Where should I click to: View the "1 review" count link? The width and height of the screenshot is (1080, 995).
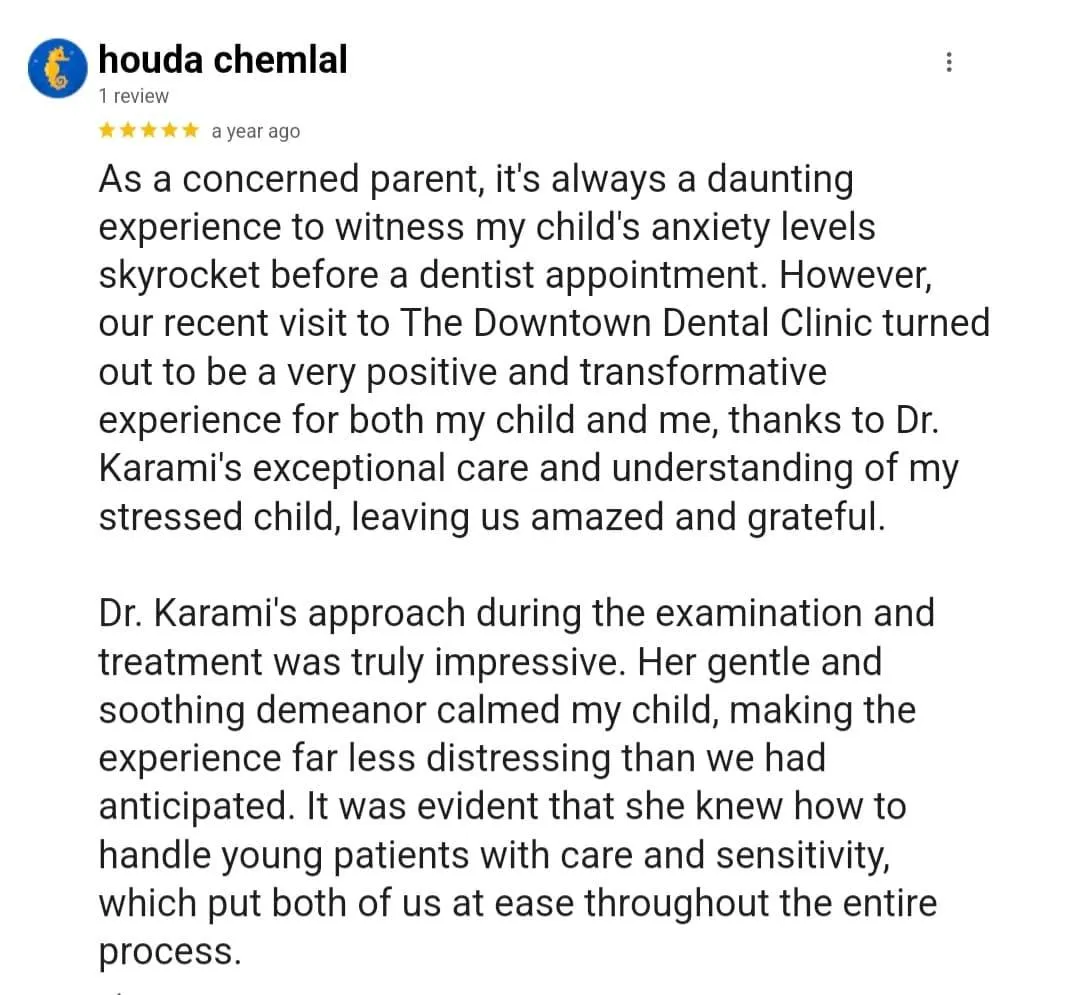pos(134,96)
